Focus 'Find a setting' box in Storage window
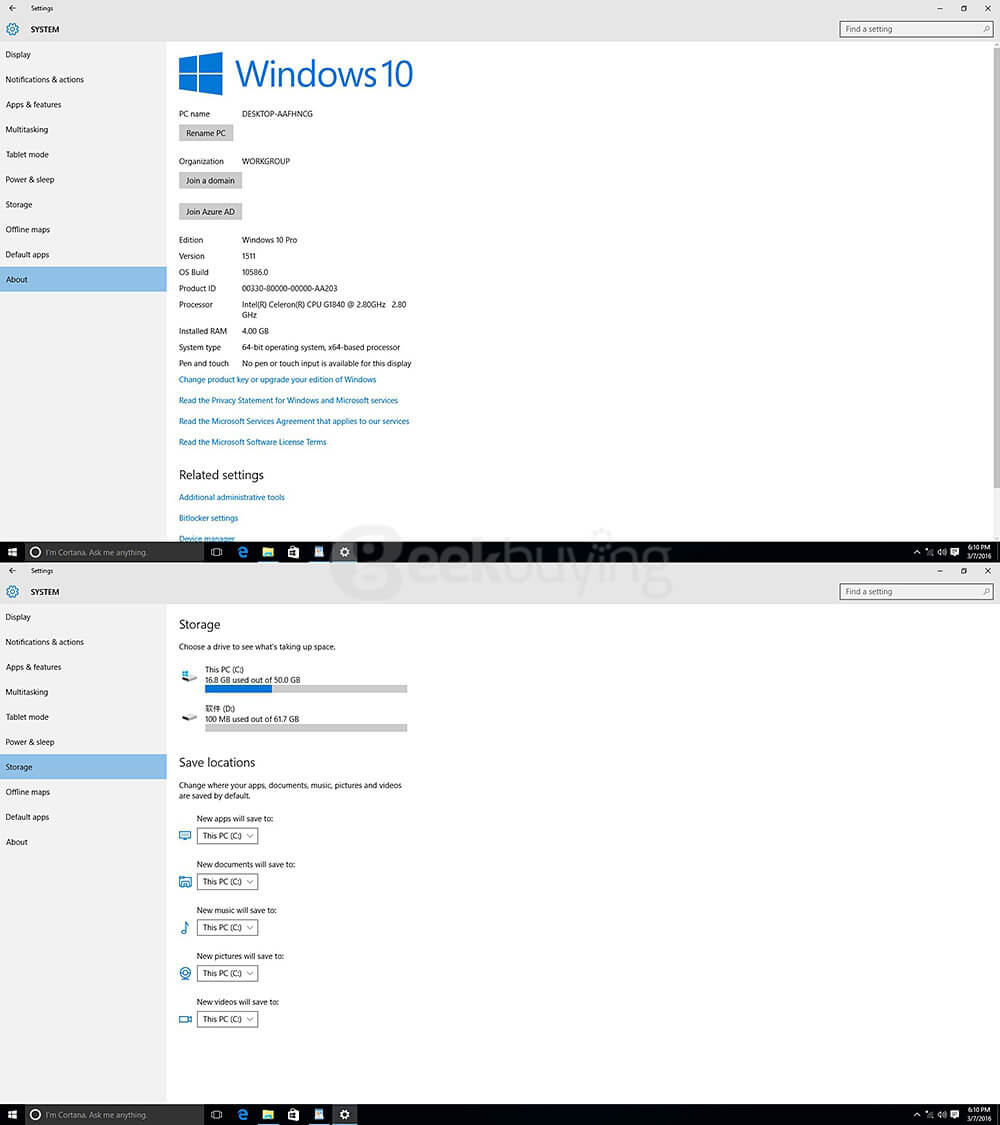 point(916,592)
